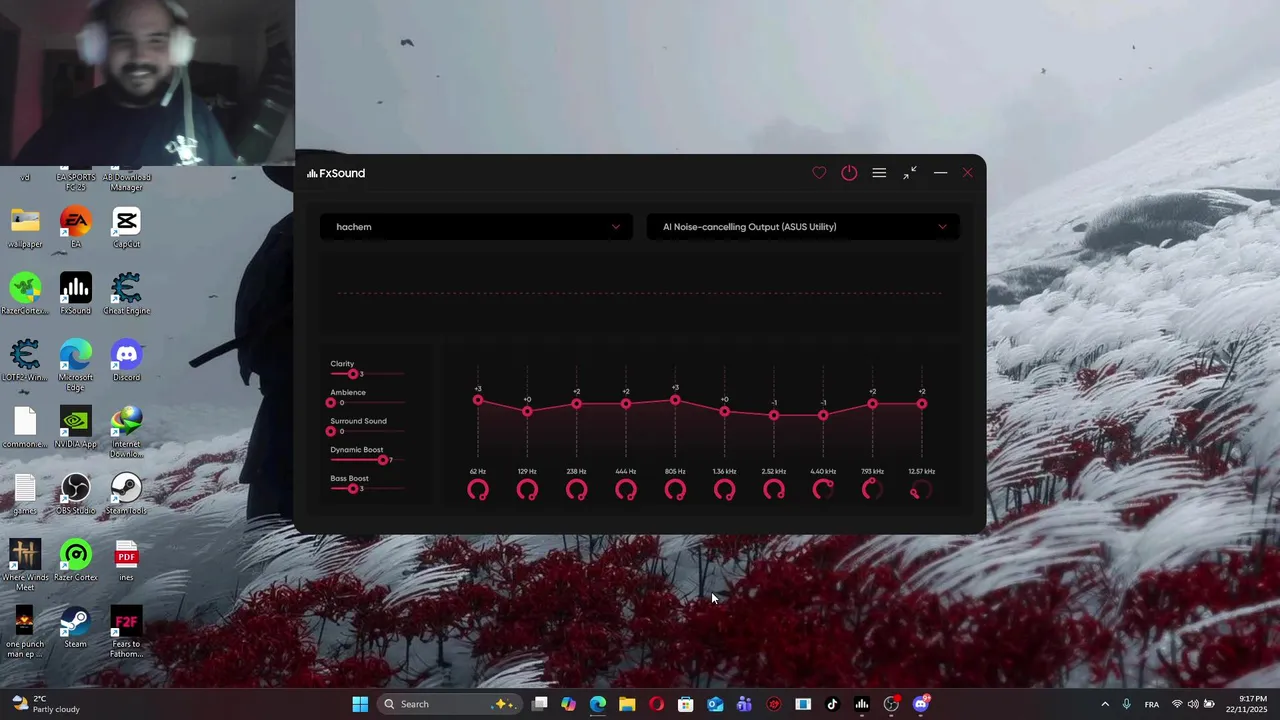Open Copilot from the taskbar
Viewport: 1280px width, 720px height.
pyautogui.click(x=569, y=704)
